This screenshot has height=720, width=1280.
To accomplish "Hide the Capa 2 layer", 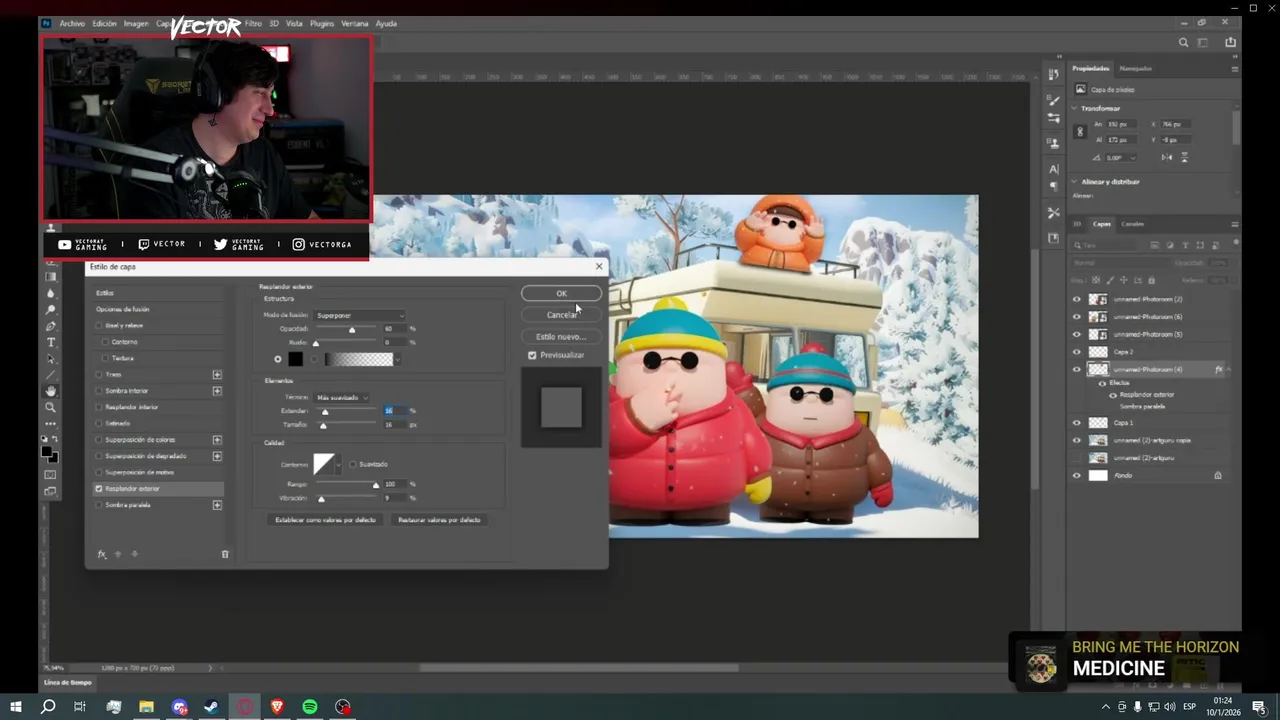I will (1077, 352).
